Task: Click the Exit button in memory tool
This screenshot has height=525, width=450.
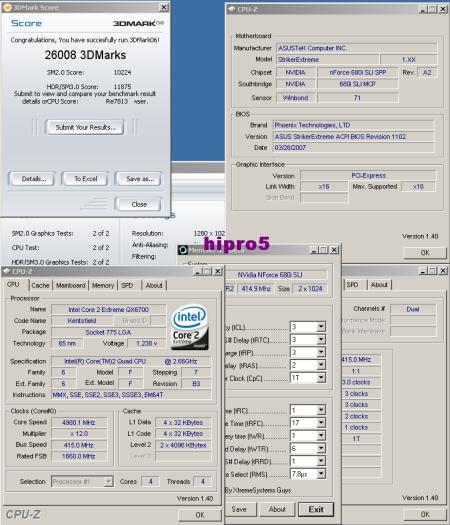Action: tap(316, 509)
